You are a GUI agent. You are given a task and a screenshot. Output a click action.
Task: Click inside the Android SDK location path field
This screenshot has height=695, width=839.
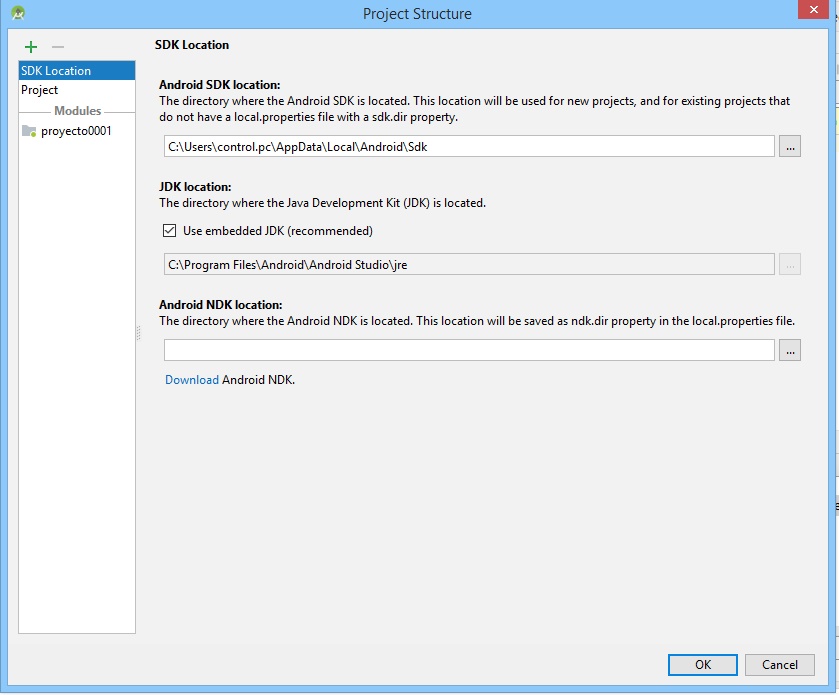pyautogui.click(x=468, y=147)
